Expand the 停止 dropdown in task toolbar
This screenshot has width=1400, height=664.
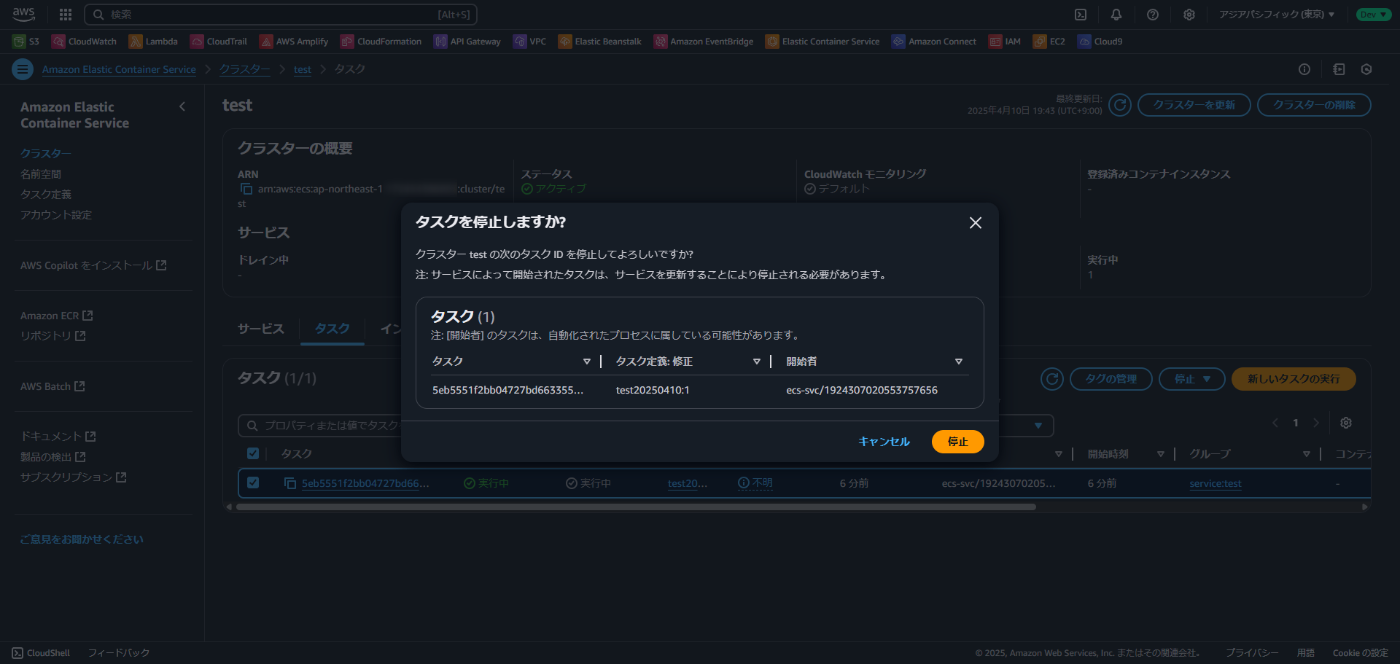[x=1191, y=379]
